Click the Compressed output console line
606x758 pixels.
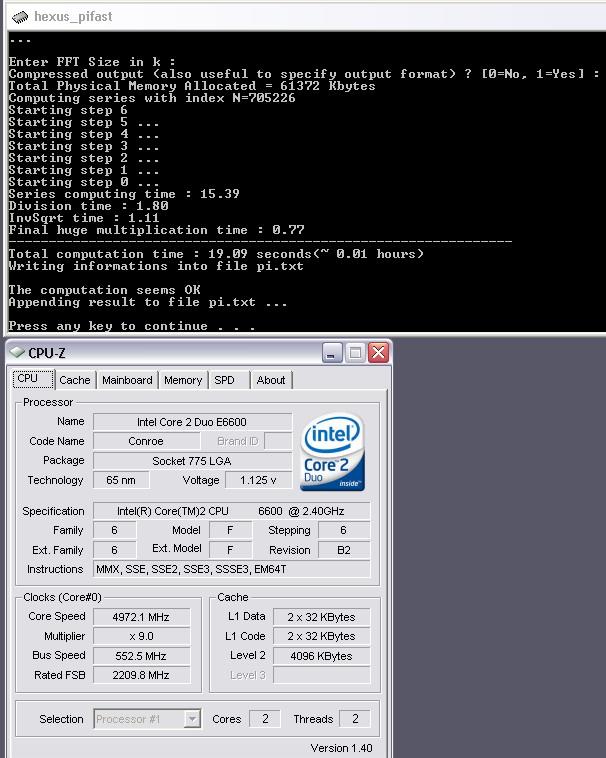point(304,74)
